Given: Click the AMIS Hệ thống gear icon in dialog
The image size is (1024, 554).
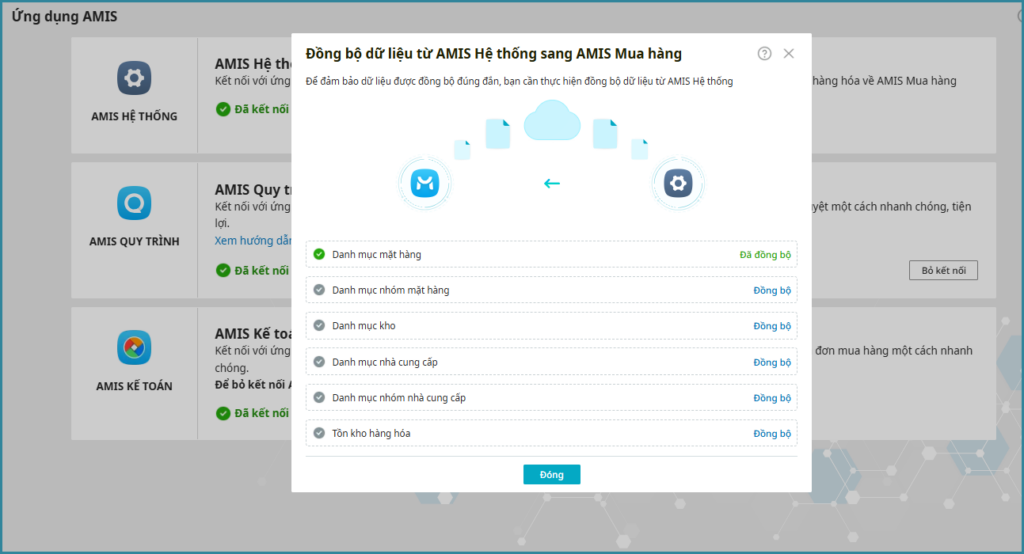Looking at the screenshot, I should [x=678, y=183].
